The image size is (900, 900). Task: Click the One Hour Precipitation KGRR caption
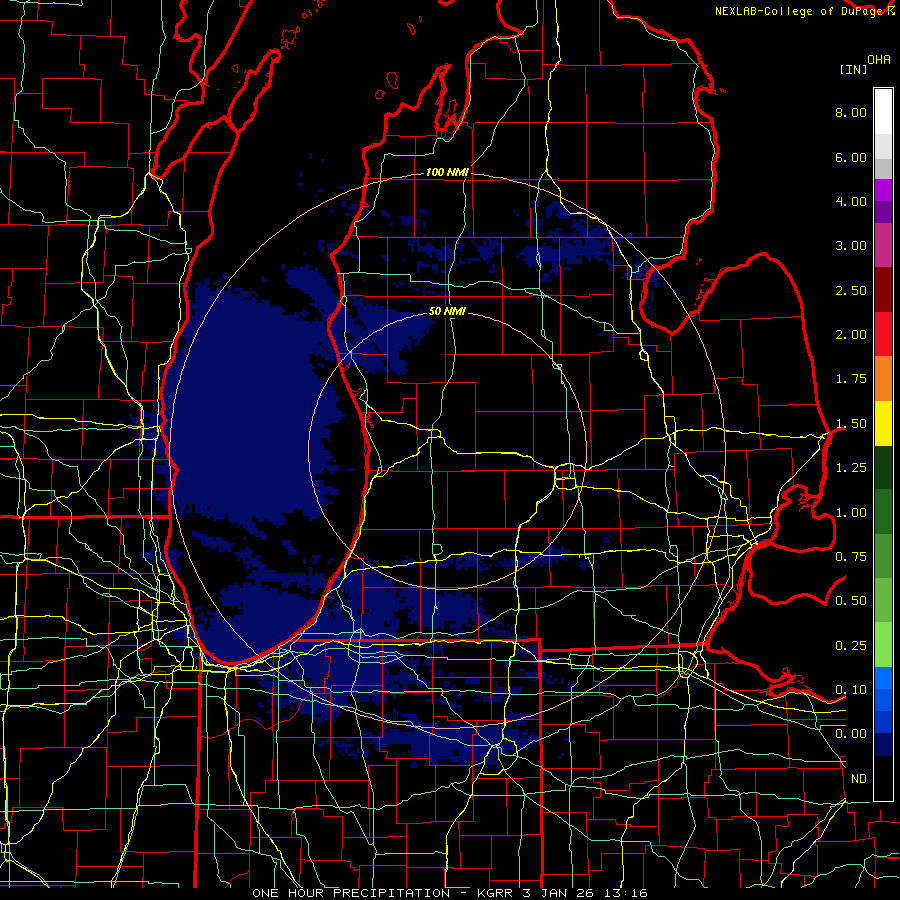pos(450,893)
